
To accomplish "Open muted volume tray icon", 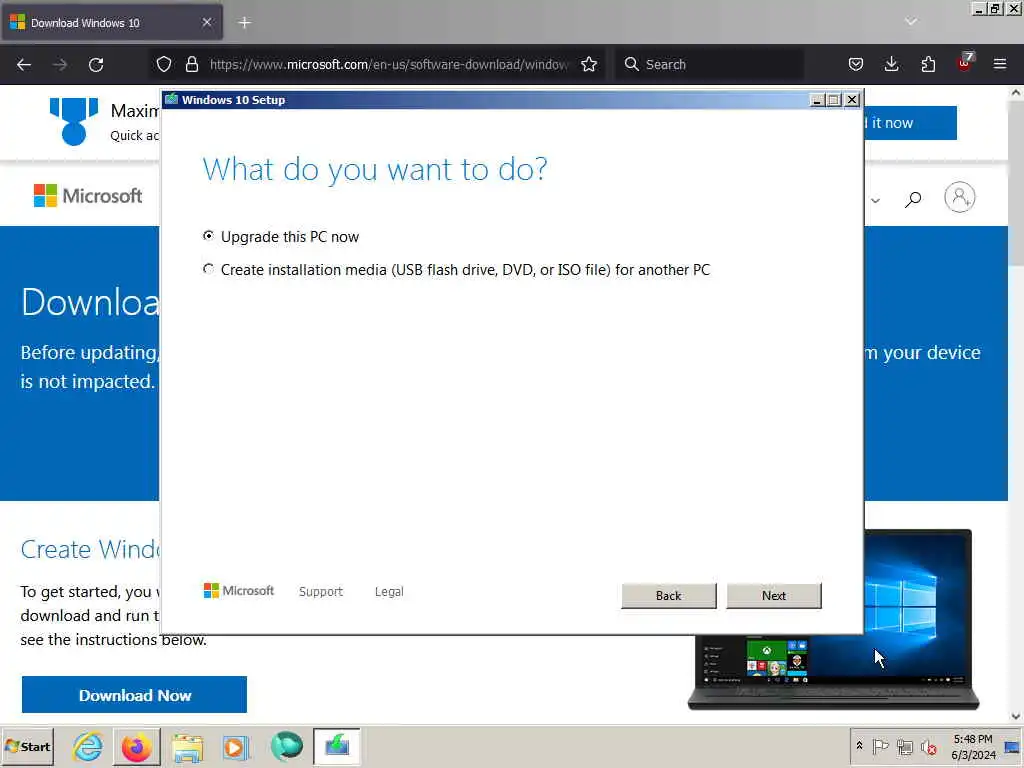I will pyautogui.click(x=929, y=746).
